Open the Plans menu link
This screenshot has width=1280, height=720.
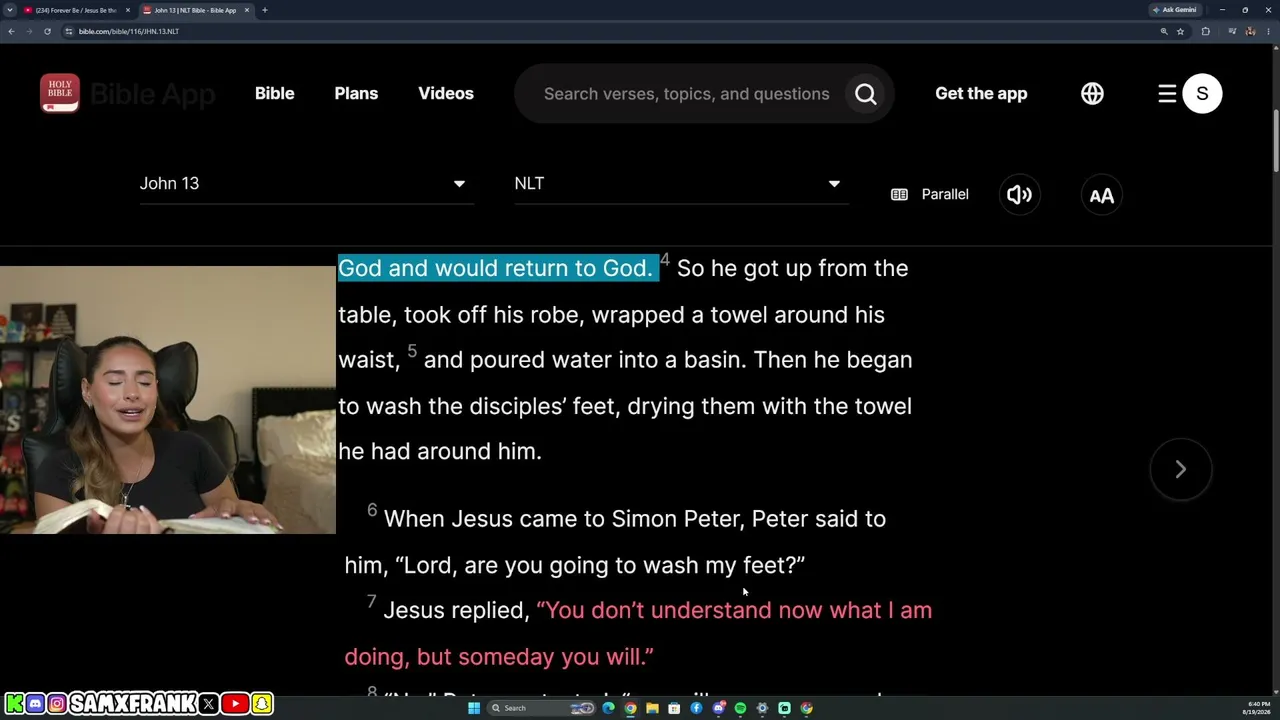pos(356,93)
